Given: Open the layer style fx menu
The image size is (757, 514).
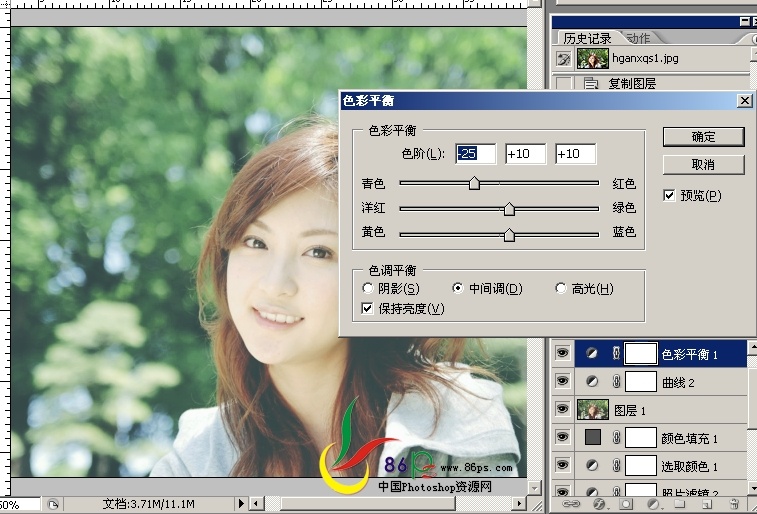Looking at the screenshot, I should point(599,504).
